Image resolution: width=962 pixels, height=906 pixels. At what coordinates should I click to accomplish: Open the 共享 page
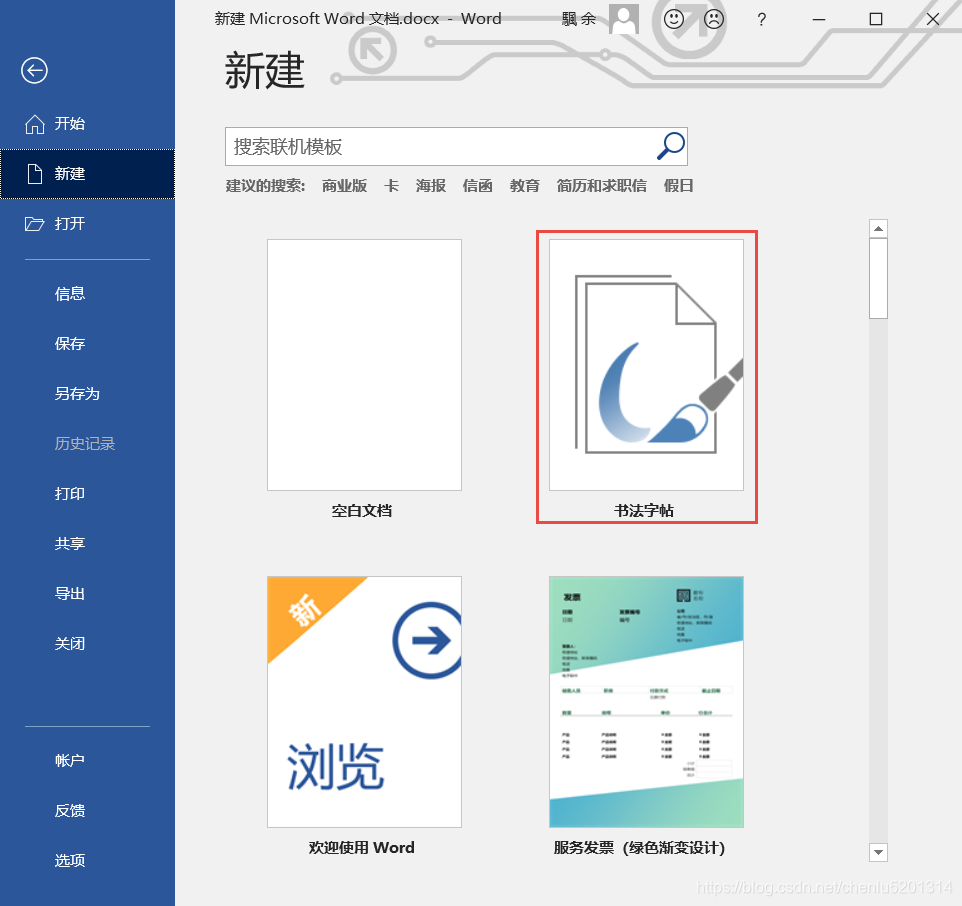(x=87, y=543)
